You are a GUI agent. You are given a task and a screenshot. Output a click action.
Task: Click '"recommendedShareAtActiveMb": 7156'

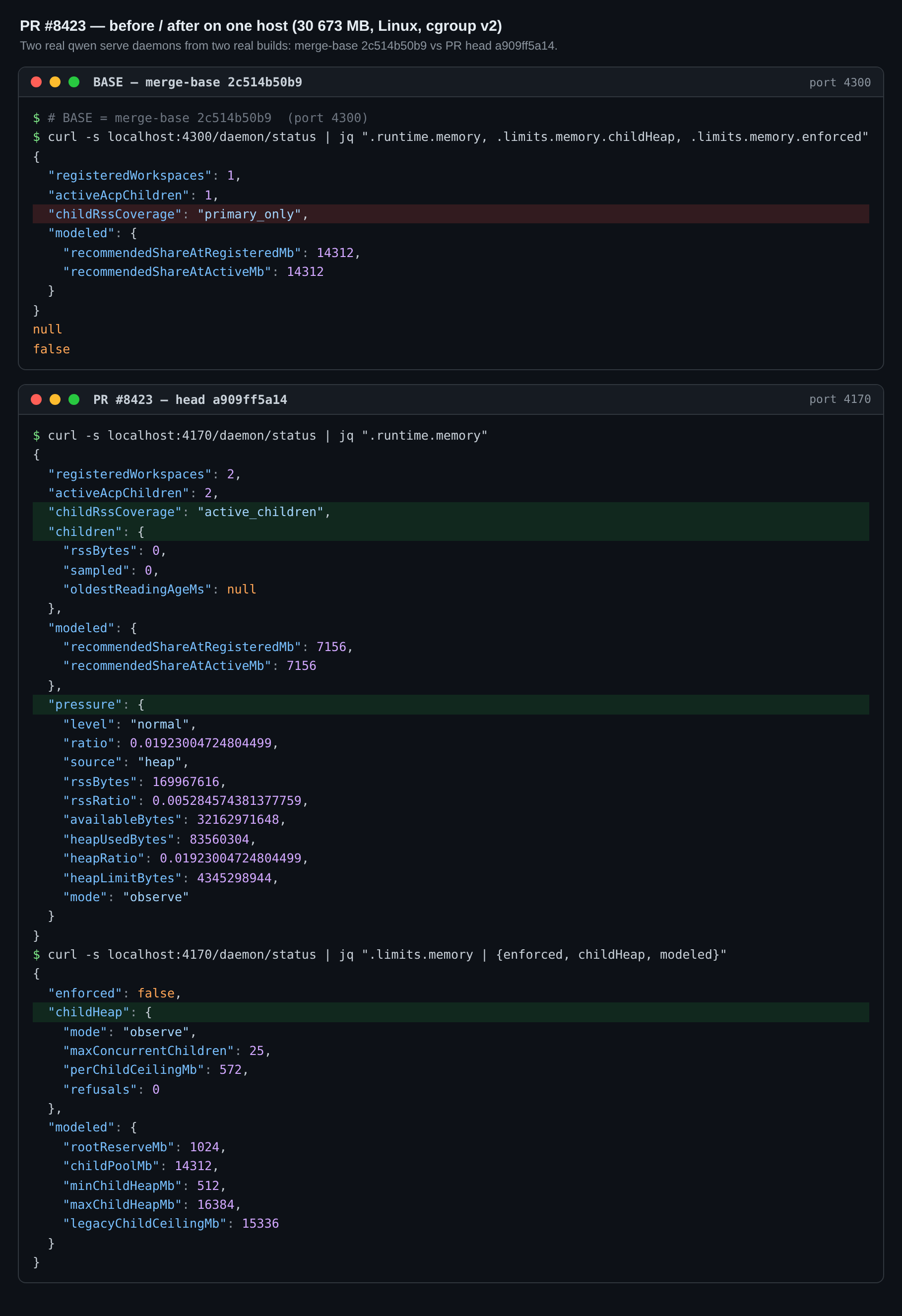click(x=189, y=666)
